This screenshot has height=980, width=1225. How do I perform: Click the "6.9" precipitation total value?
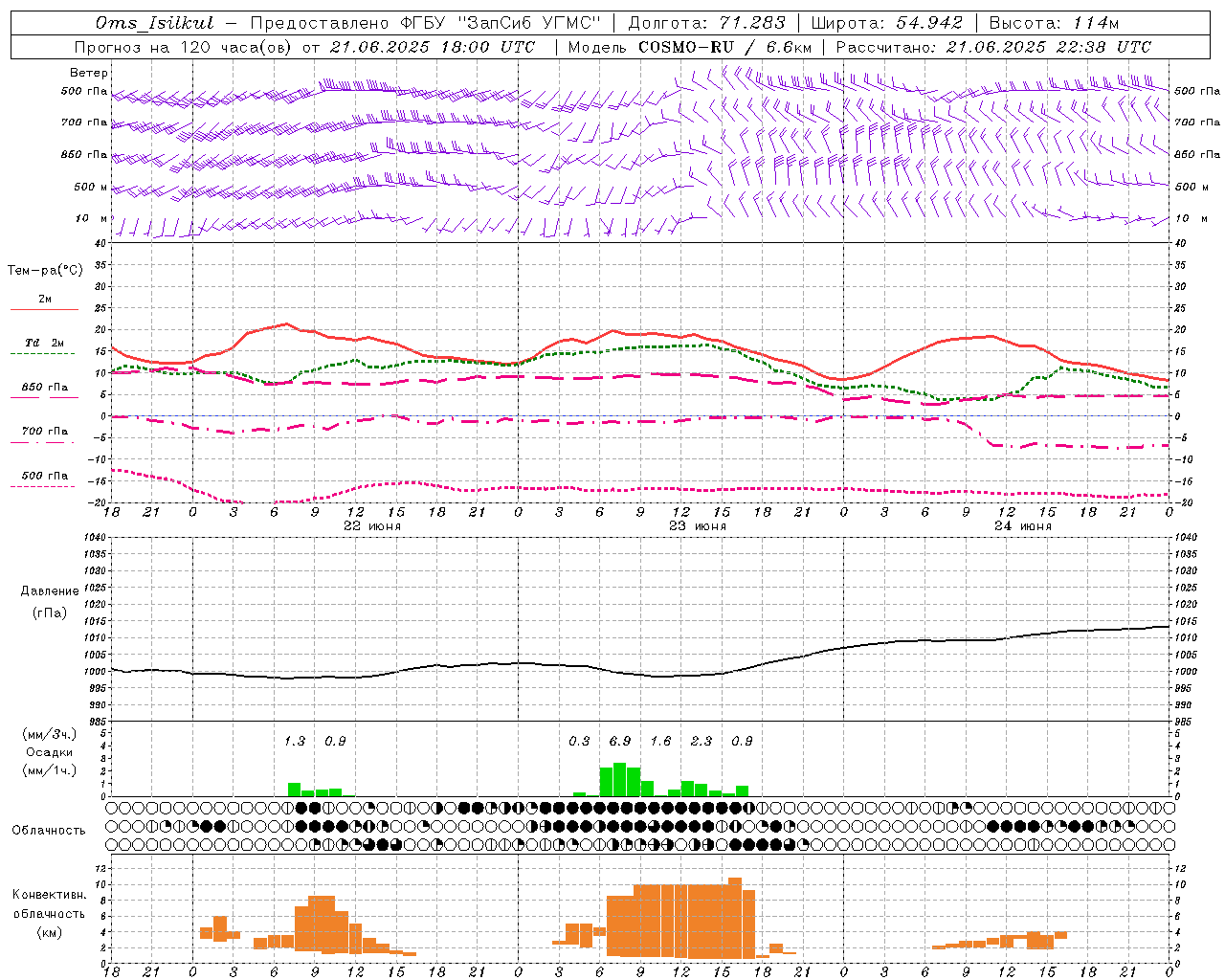(x=620, y=741)
